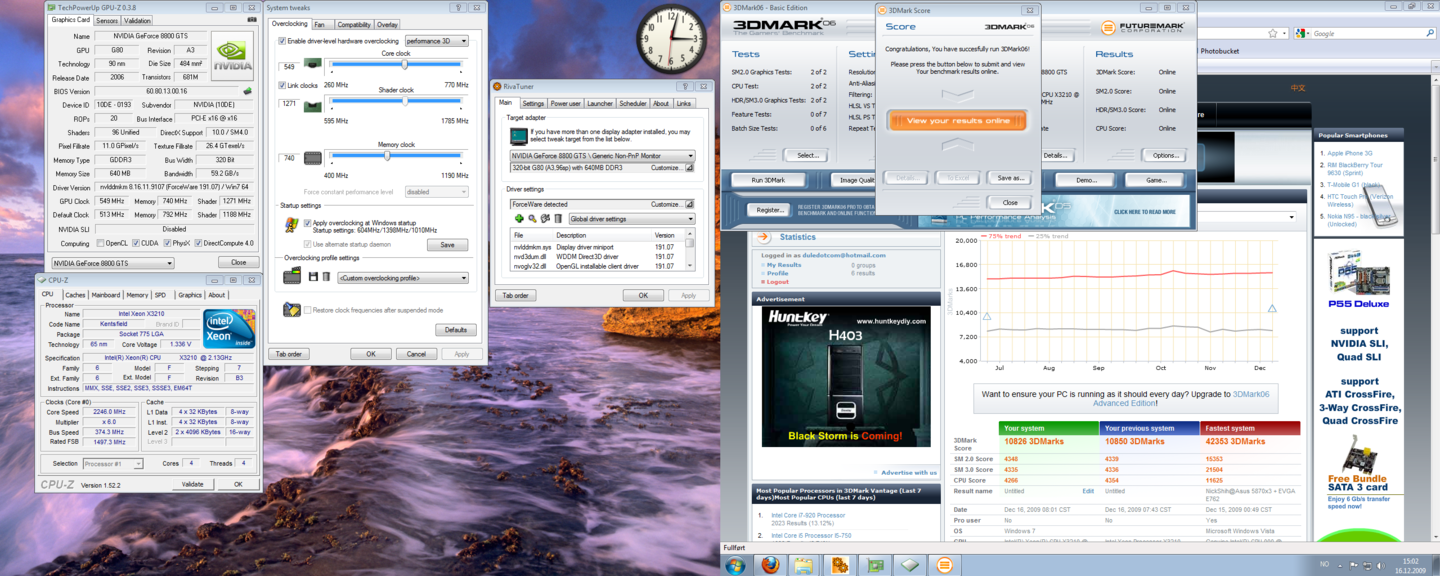Toggle Enable driver-level hardware overclocking checkbox
1440x576 pixels.
pos(282,41)
